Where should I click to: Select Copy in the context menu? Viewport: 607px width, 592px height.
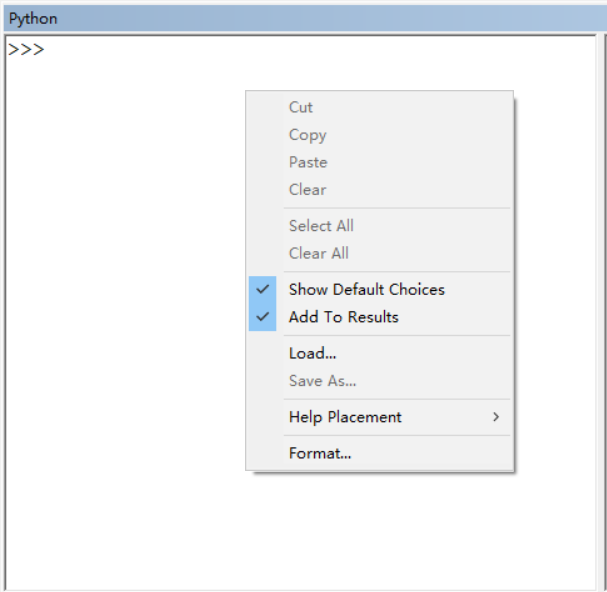point(307,135)
